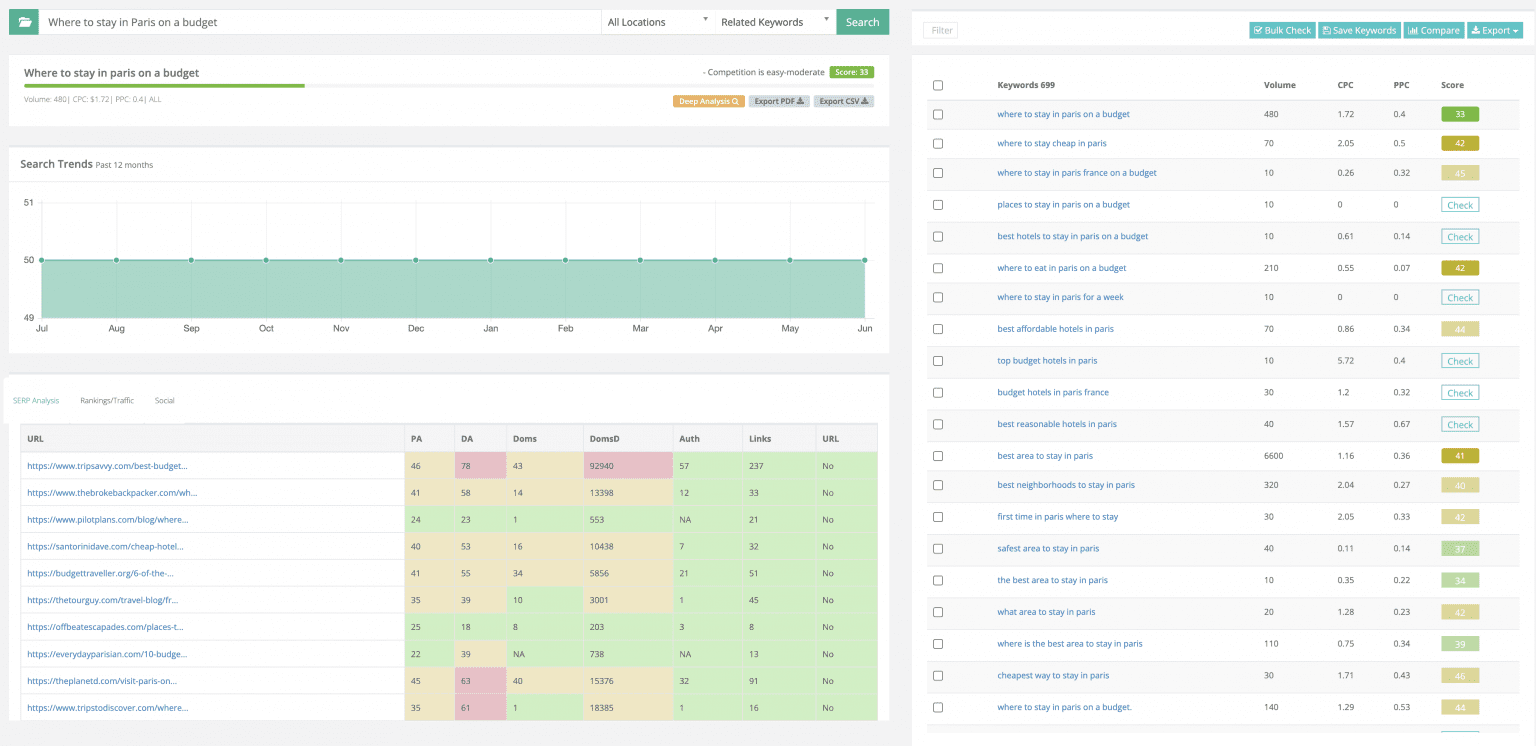Select checkbox for 'best area to stay in paris'

click(x=938, y=456)
